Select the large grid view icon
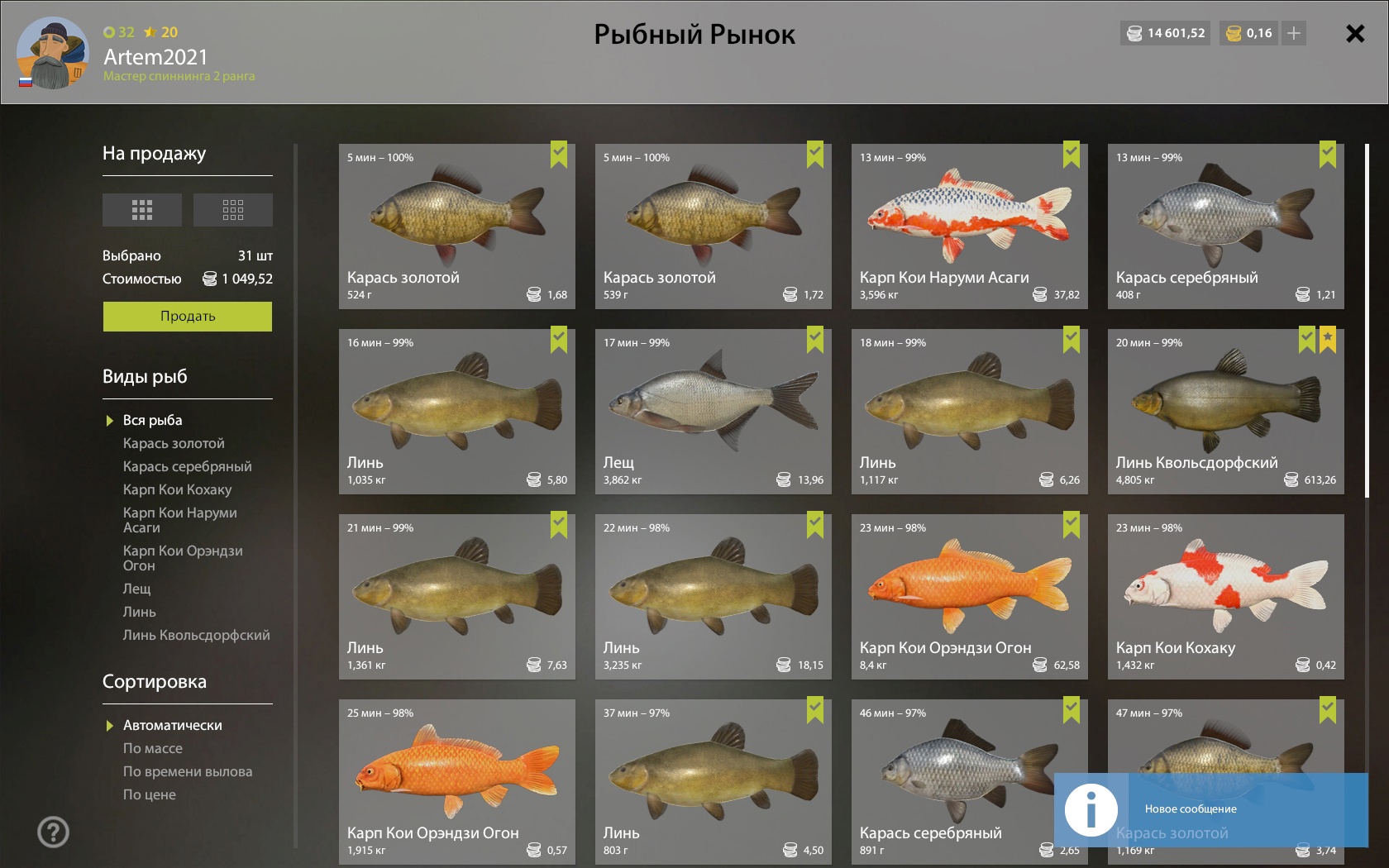Viewport: 1389px width, 868px height. click(x=142, y=210)
